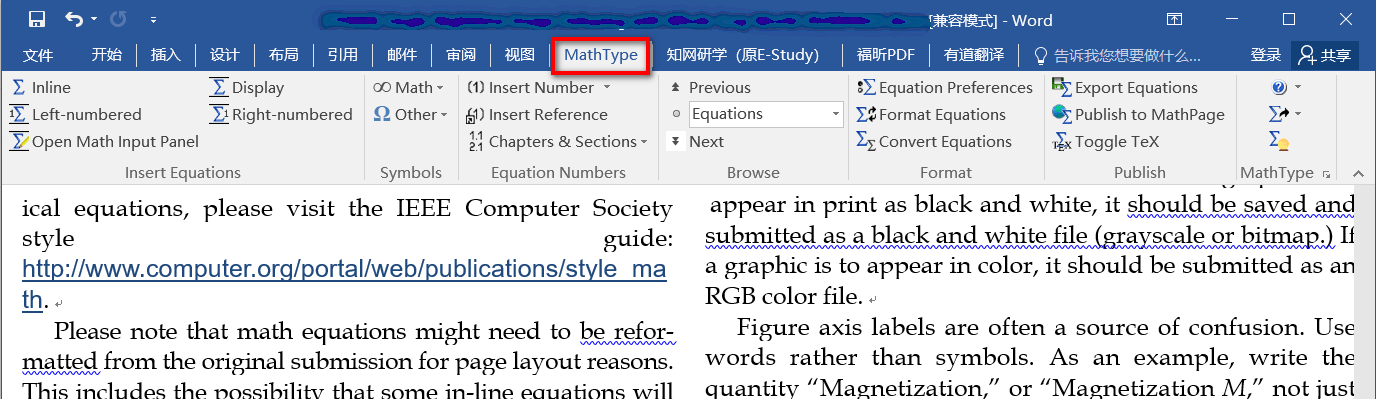Switch to the MathType ribbon tab
The height and width of the screenshot is (399, 1376).
click(x=601, y=55)
